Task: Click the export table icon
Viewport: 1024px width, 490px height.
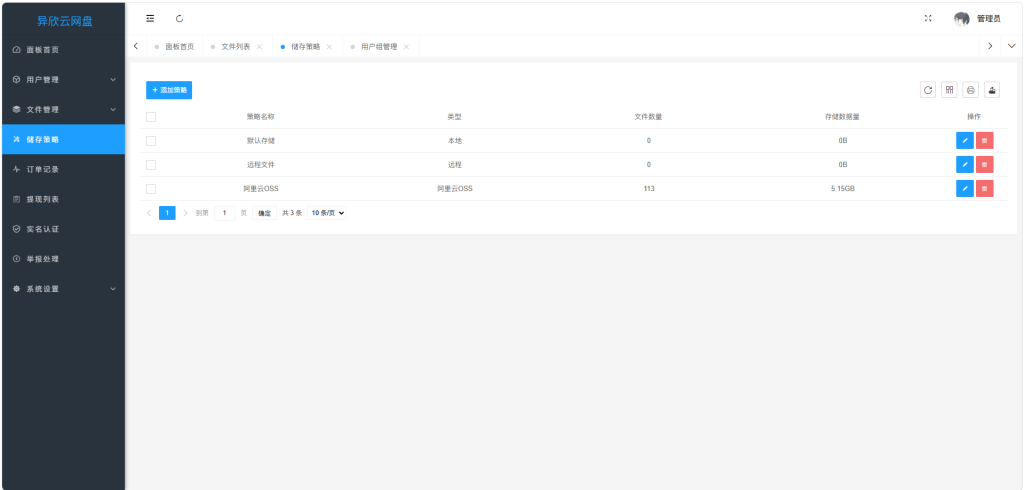Action: [992, 90]
